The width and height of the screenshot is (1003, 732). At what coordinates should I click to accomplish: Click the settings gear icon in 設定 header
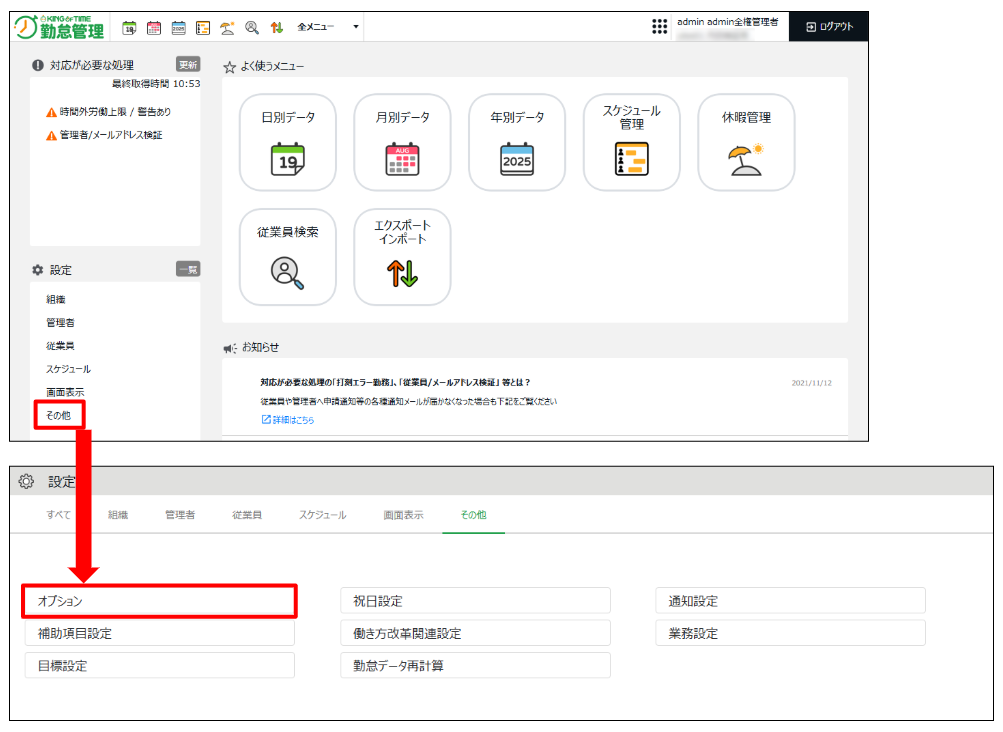(26, 481)
